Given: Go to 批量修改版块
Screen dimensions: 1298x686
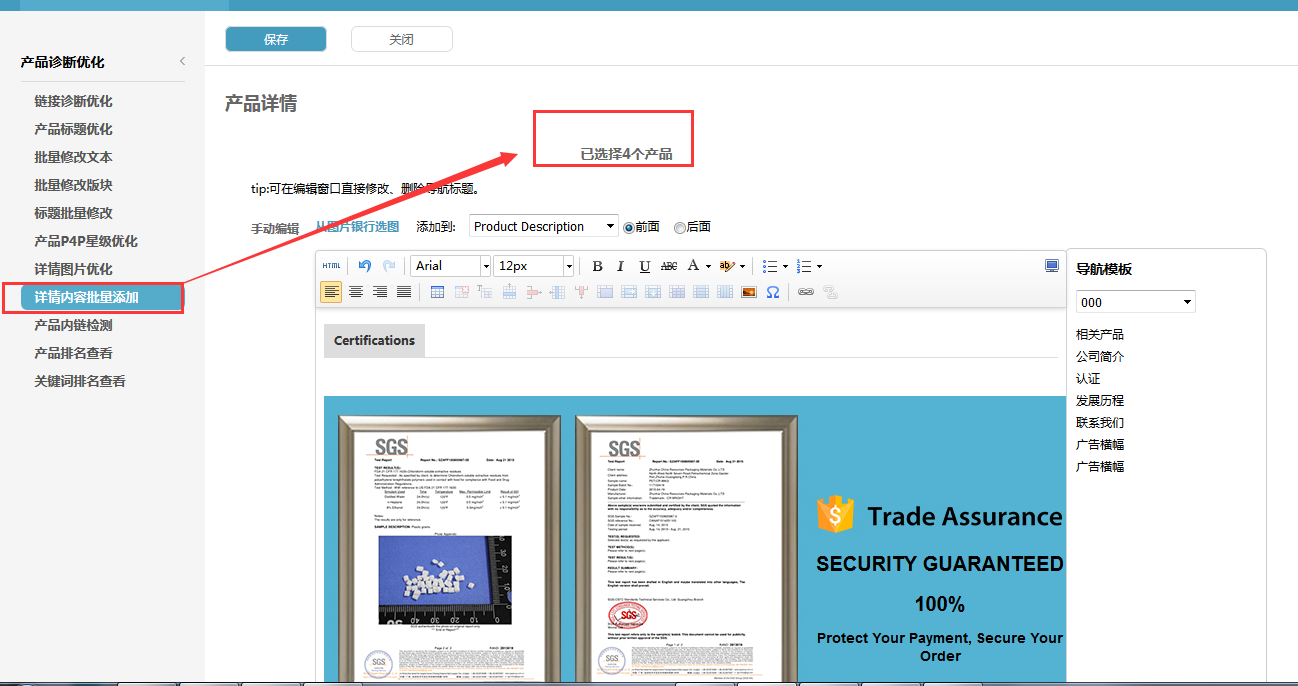Looking at the screenshot, I should click(x=73, y=185).
